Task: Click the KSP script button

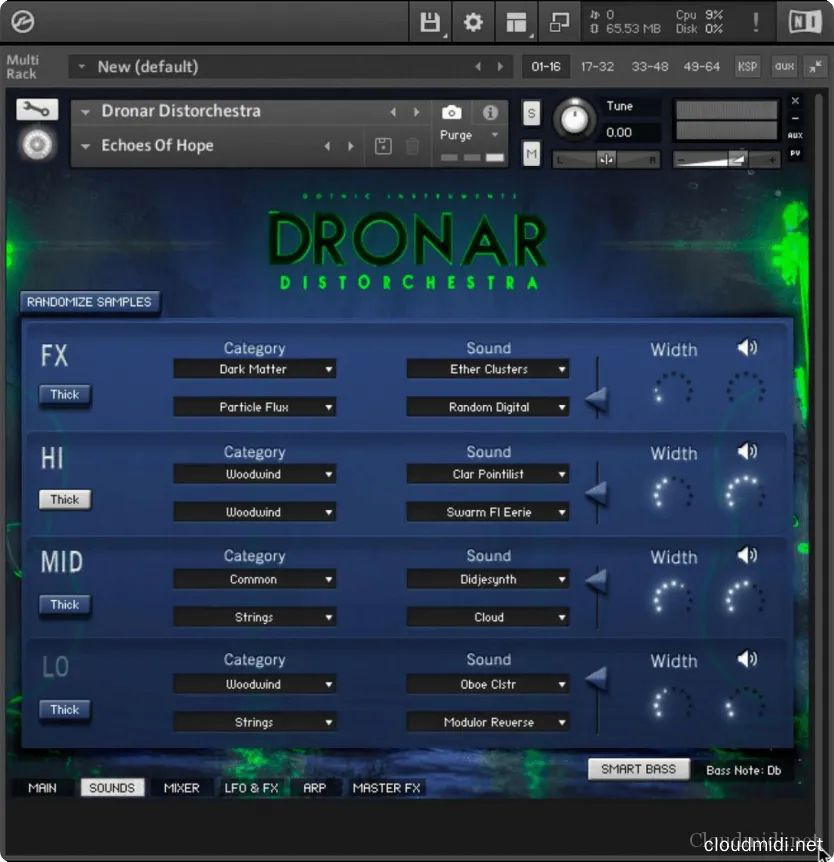Action: tap(747, 67)
